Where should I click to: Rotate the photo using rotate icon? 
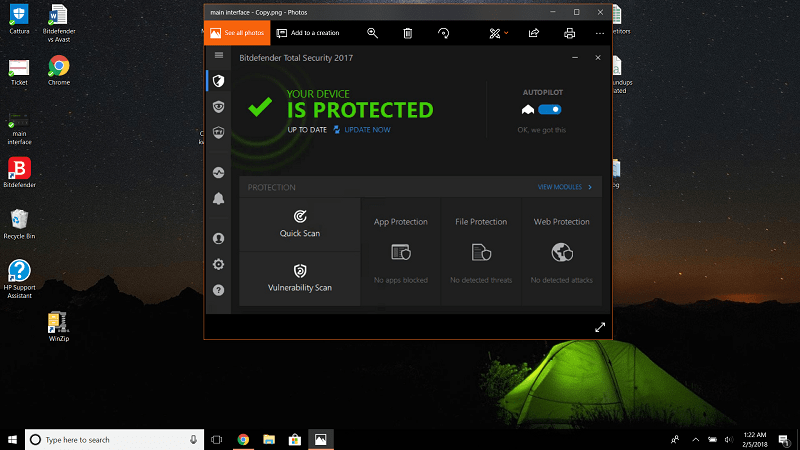443,33
